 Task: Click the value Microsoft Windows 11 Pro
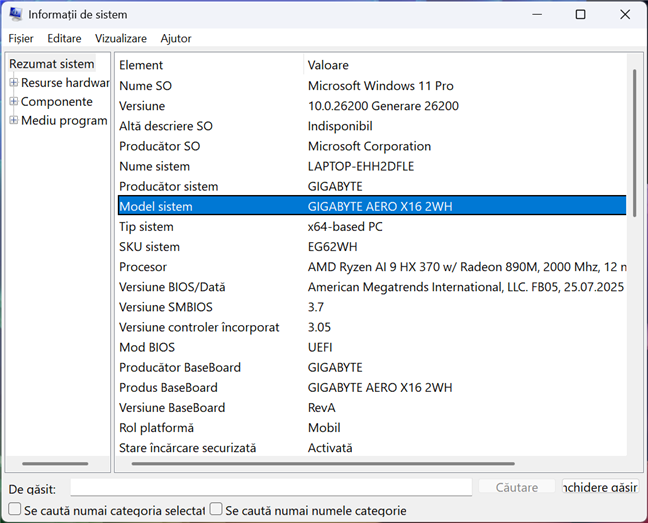(381, 86)
